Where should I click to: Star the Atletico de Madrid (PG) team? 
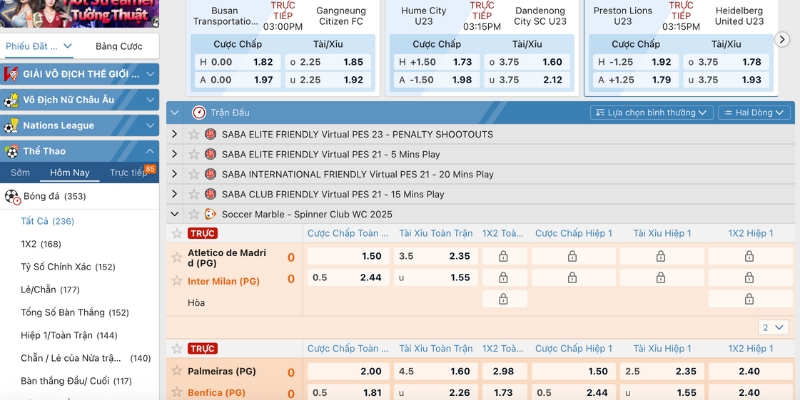(177, 257)
